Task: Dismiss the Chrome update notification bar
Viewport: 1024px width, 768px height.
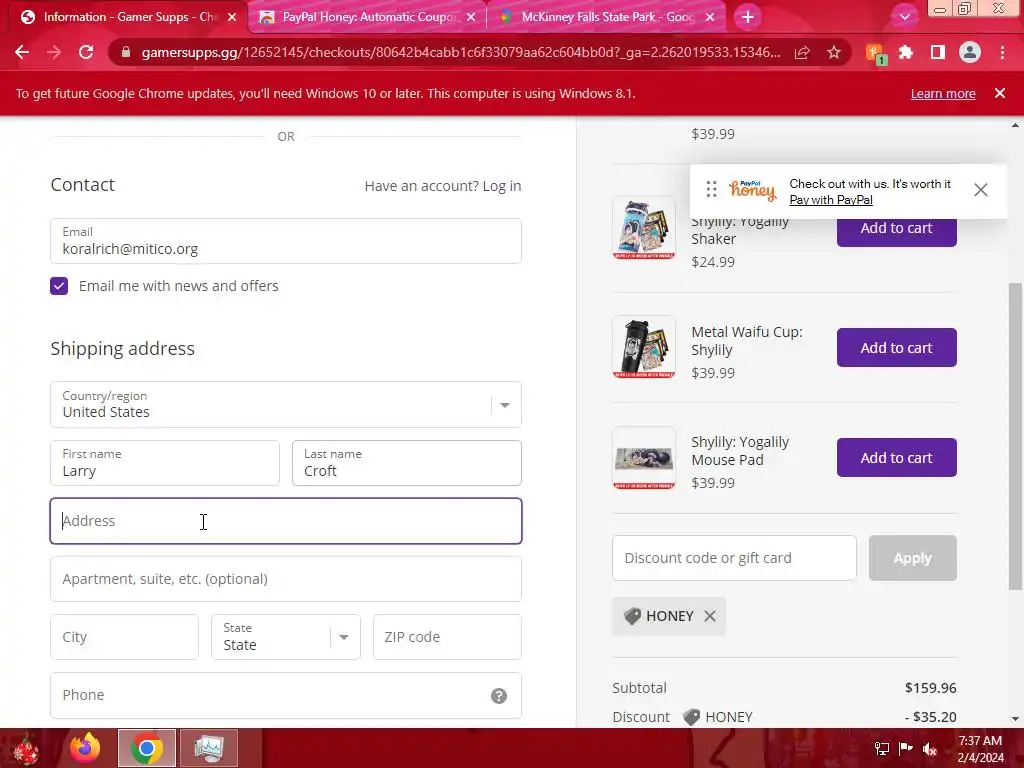Action: coord(1000,93)
